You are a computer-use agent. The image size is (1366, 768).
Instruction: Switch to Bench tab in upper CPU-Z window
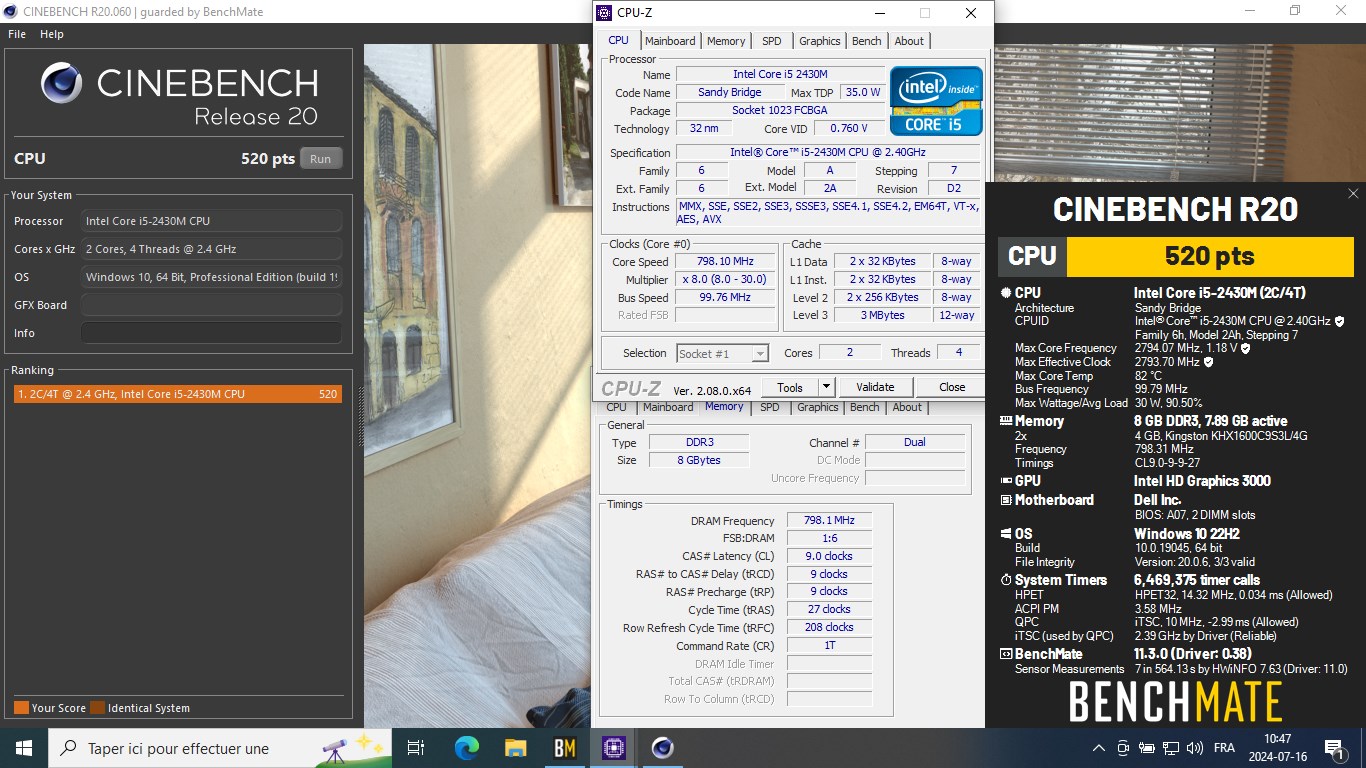[867, 41]
